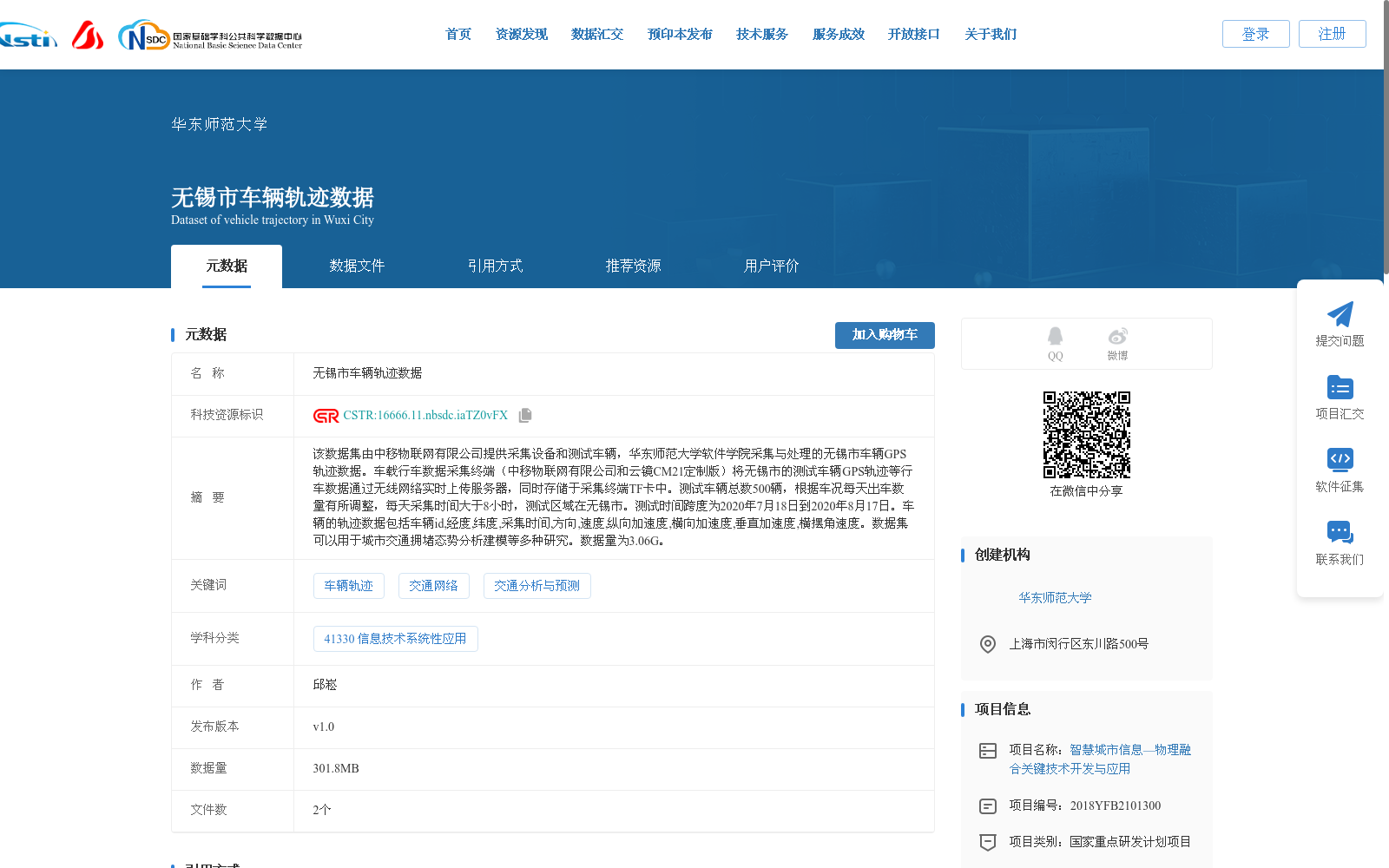Screen dimensions: 1389x868
Task: Click the 项目编号 icon
Action: 988,806
